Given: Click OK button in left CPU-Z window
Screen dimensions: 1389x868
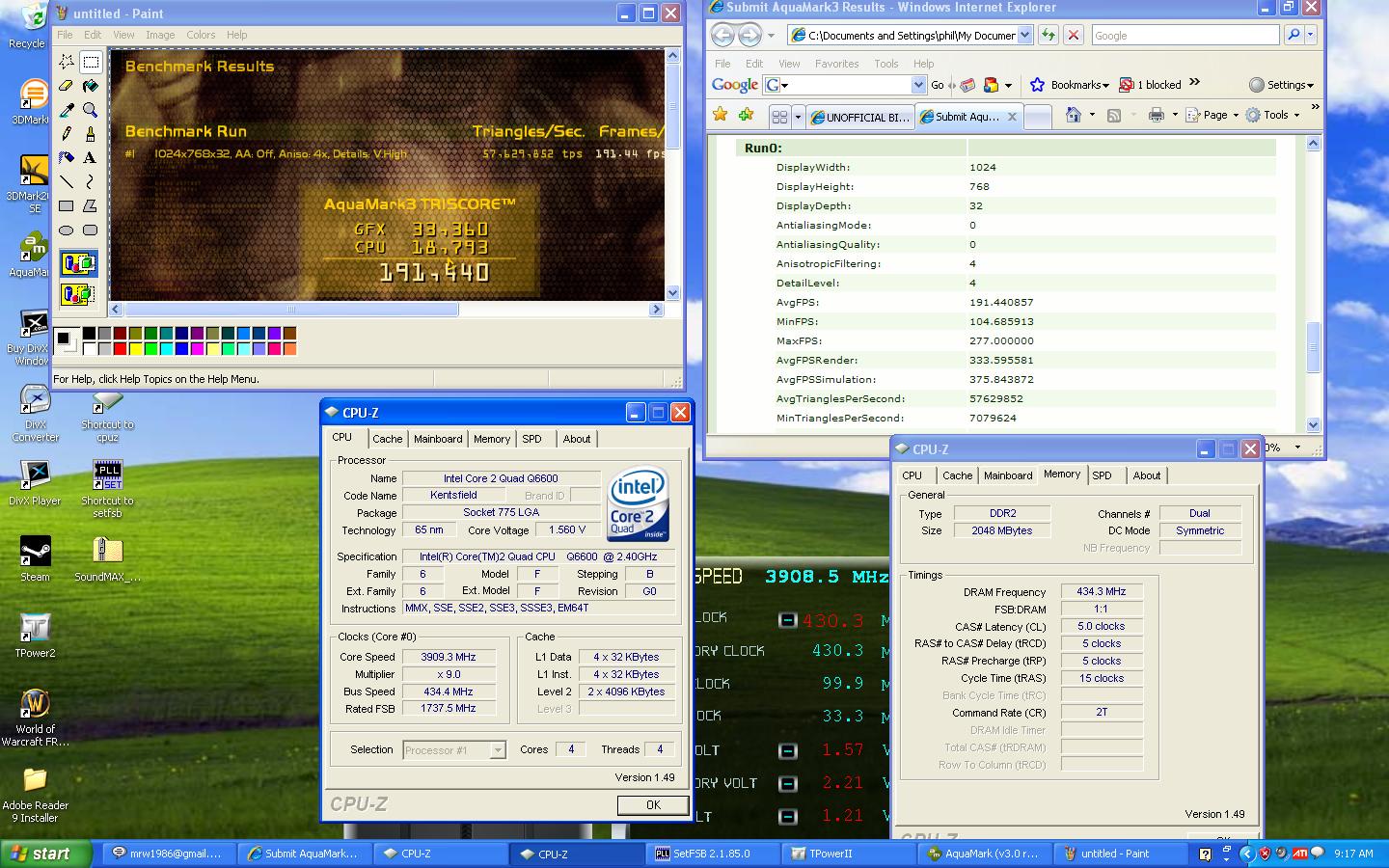Looking at the screenshot, I should pos(653,804).
